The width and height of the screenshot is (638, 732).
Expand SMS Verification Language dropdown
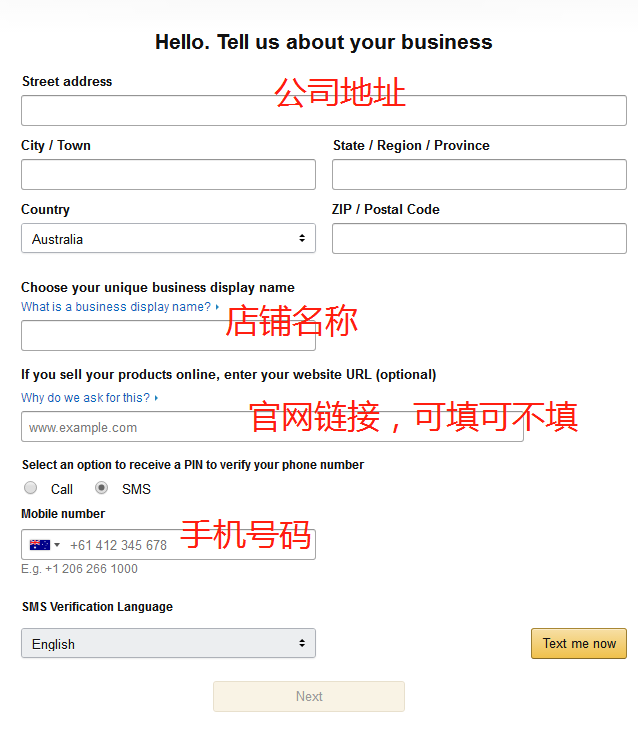(168, 644)
